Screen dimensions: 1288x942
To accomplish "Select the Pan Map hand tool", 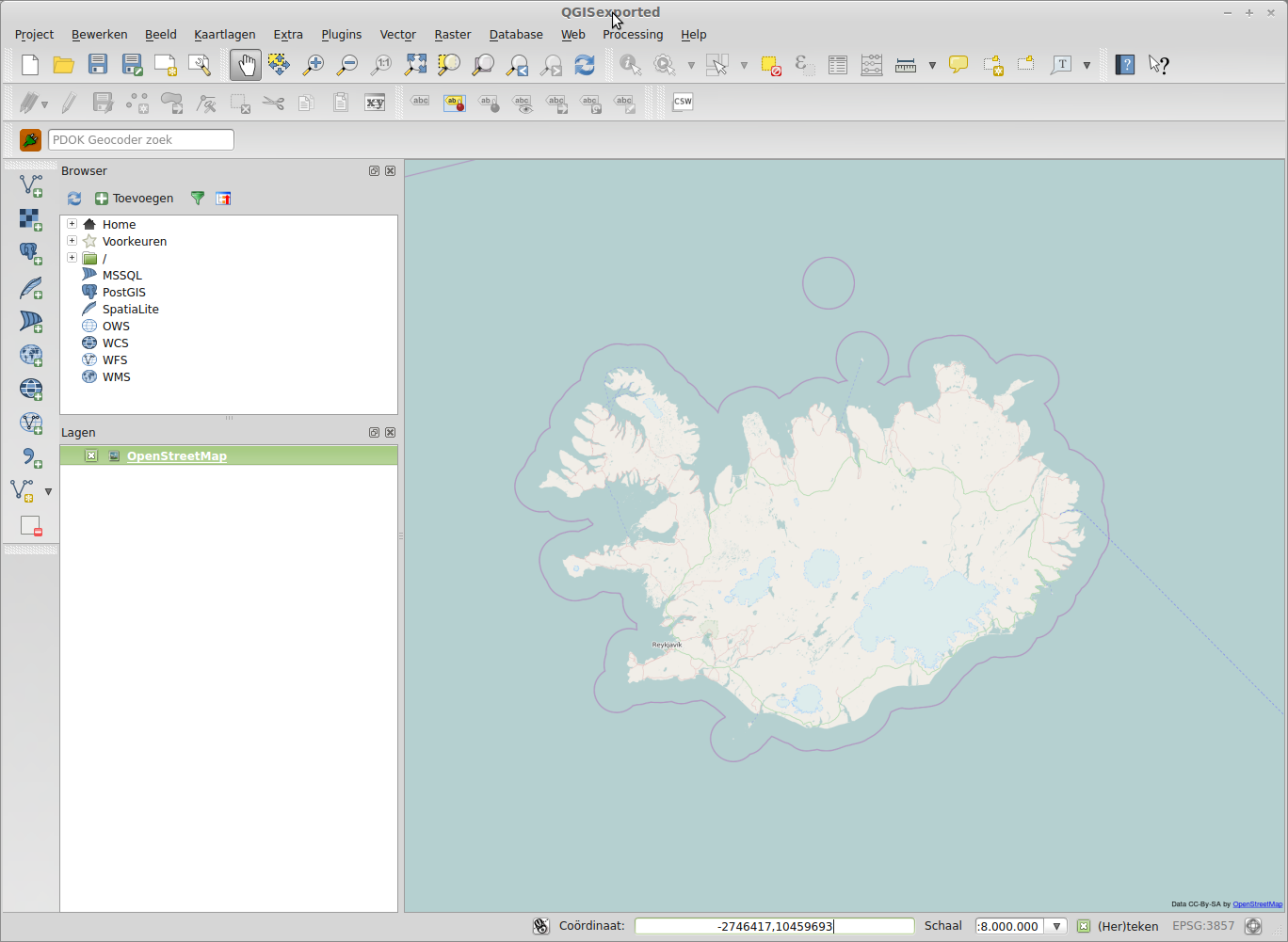I will tap(246, 65).
